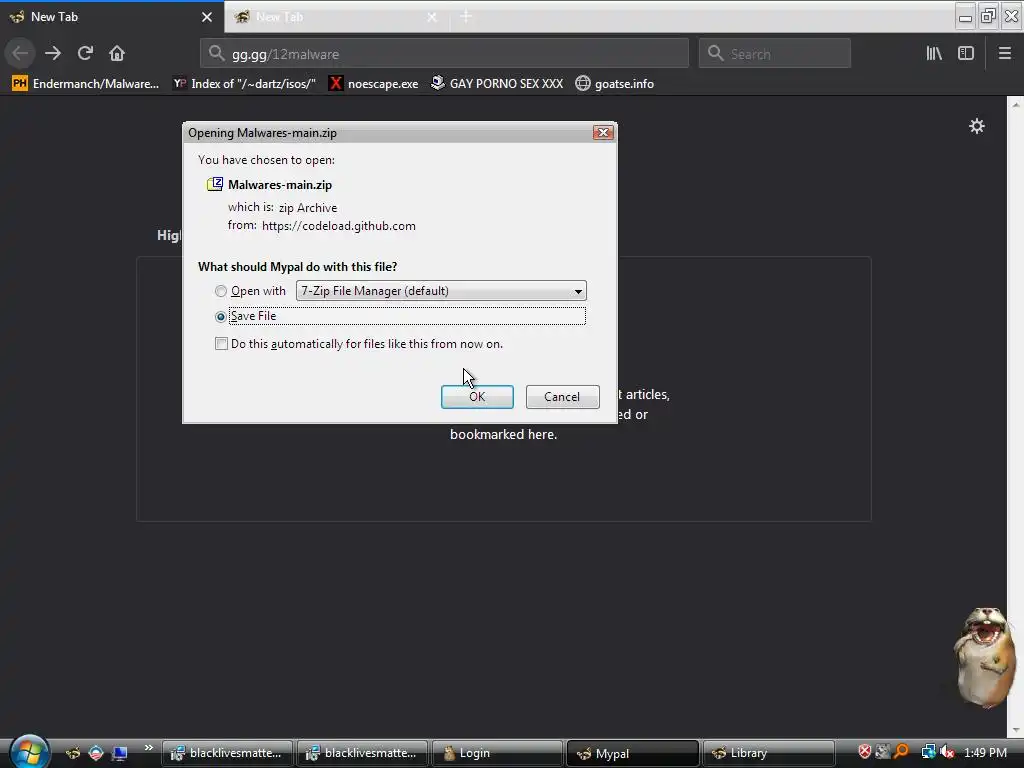Click the Back arrow in browser toolbar
The height and width of the screenshot is (768, 1024).
[20, 53]
